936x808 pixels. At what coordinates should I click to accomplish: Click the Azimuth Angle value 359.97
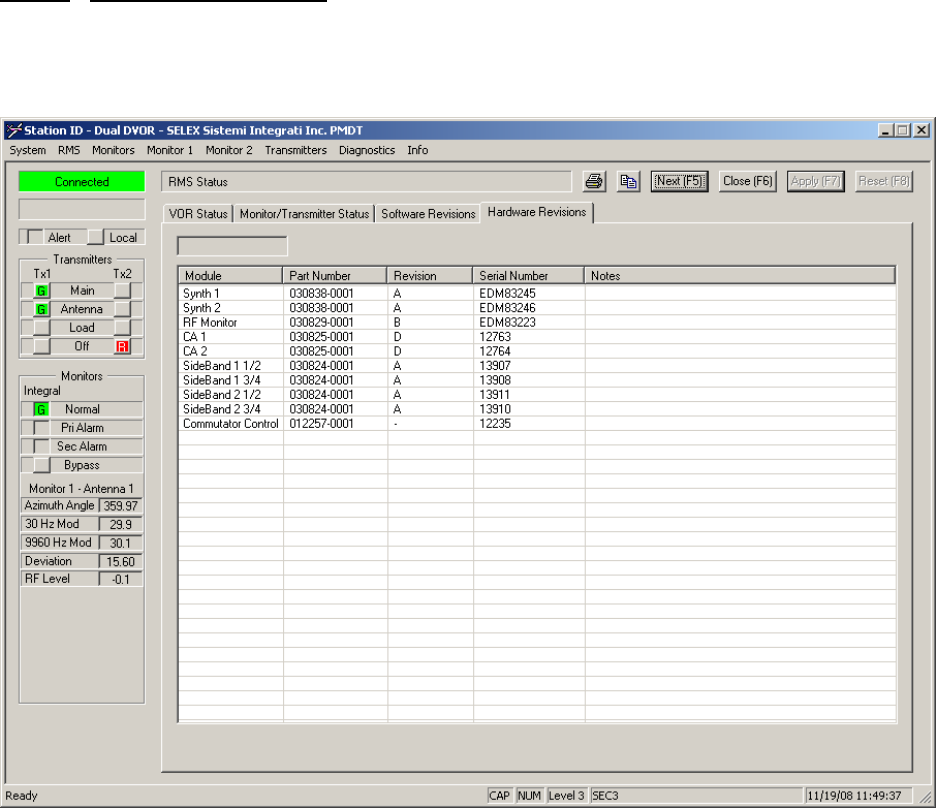coord(121,506)
